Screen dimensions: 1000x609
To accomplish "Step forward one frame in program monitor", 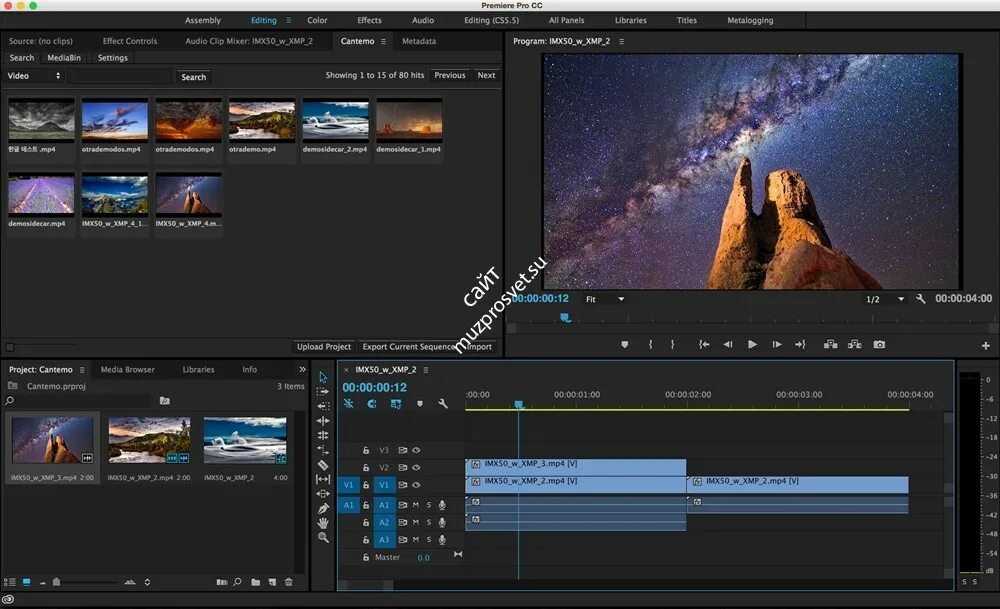I will [x=776, y=344].
